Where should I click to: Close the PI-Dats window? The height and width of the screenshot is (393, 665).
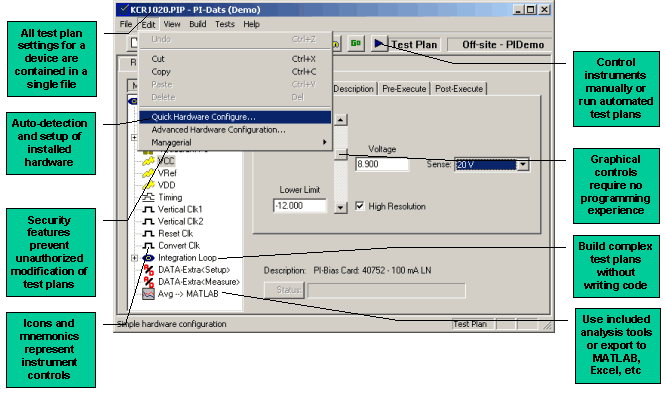[545, 9]
